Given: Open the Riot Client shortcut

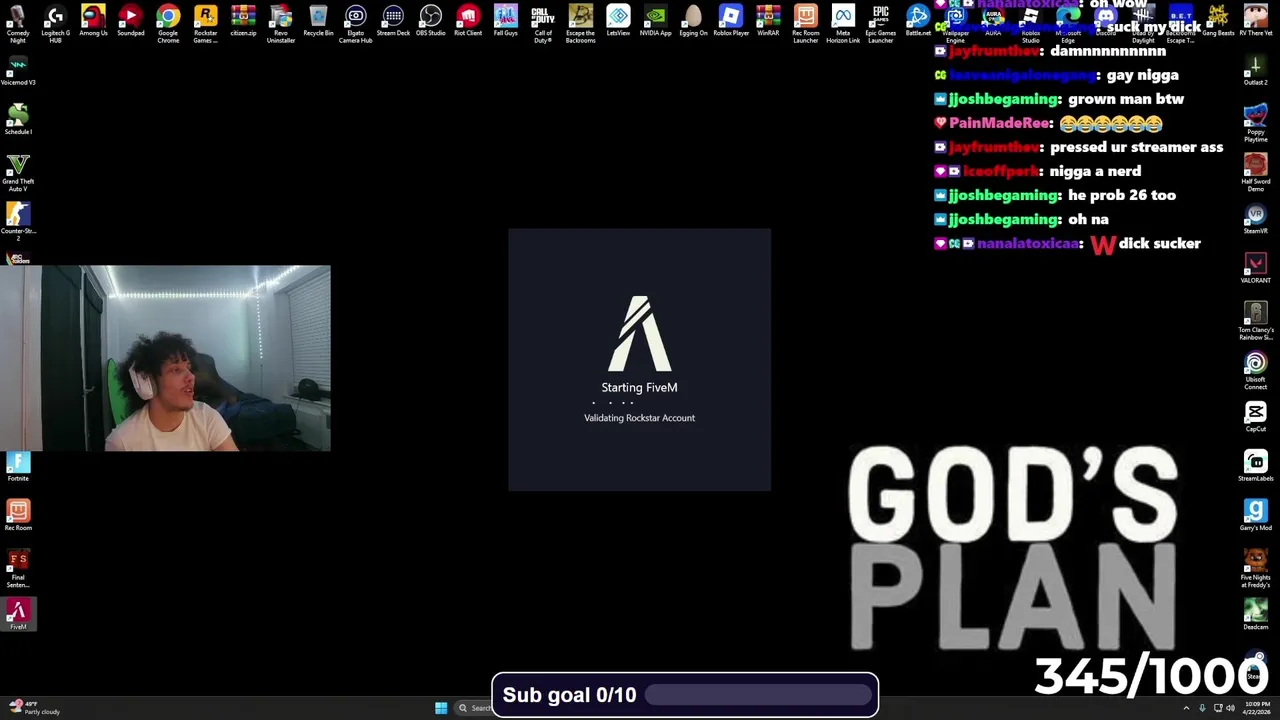Looking at the screenshot, I should coord(468,21).
